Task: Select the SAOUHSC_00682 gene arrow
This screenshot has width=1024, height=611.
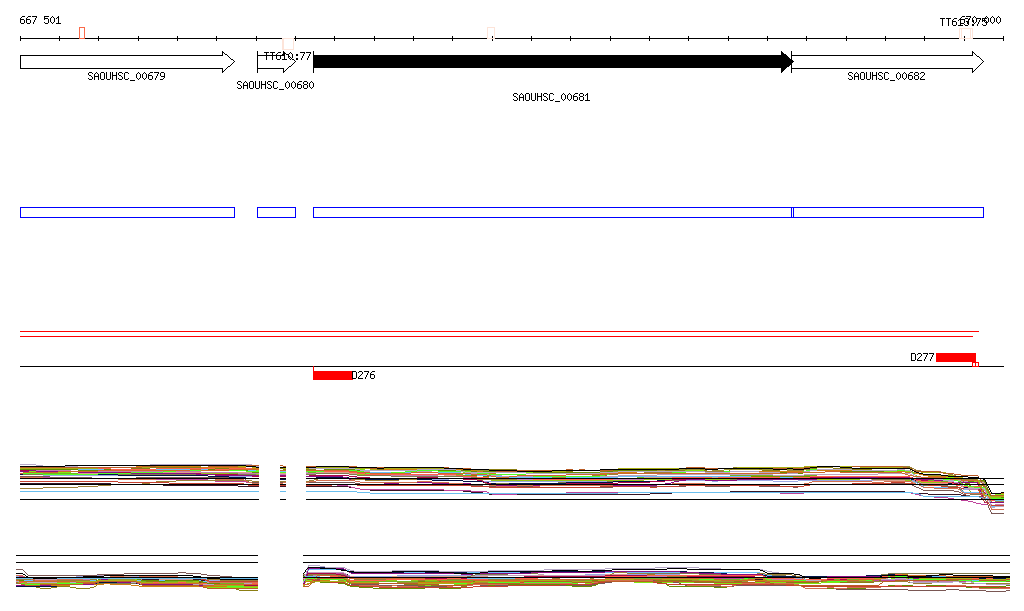Action: pyautogui.click(x=886, y=62)
